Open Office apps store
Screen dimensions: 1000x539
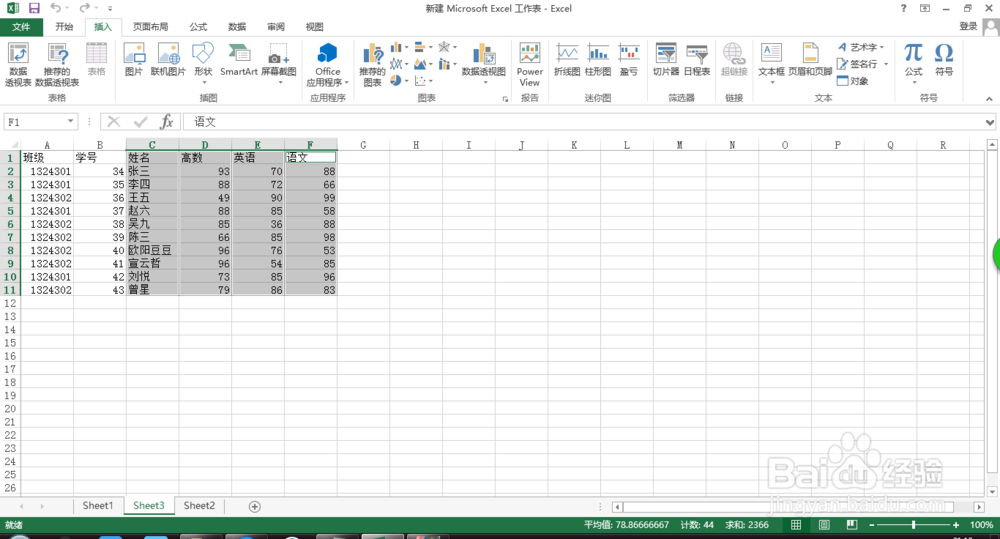(x=327, y=64)
